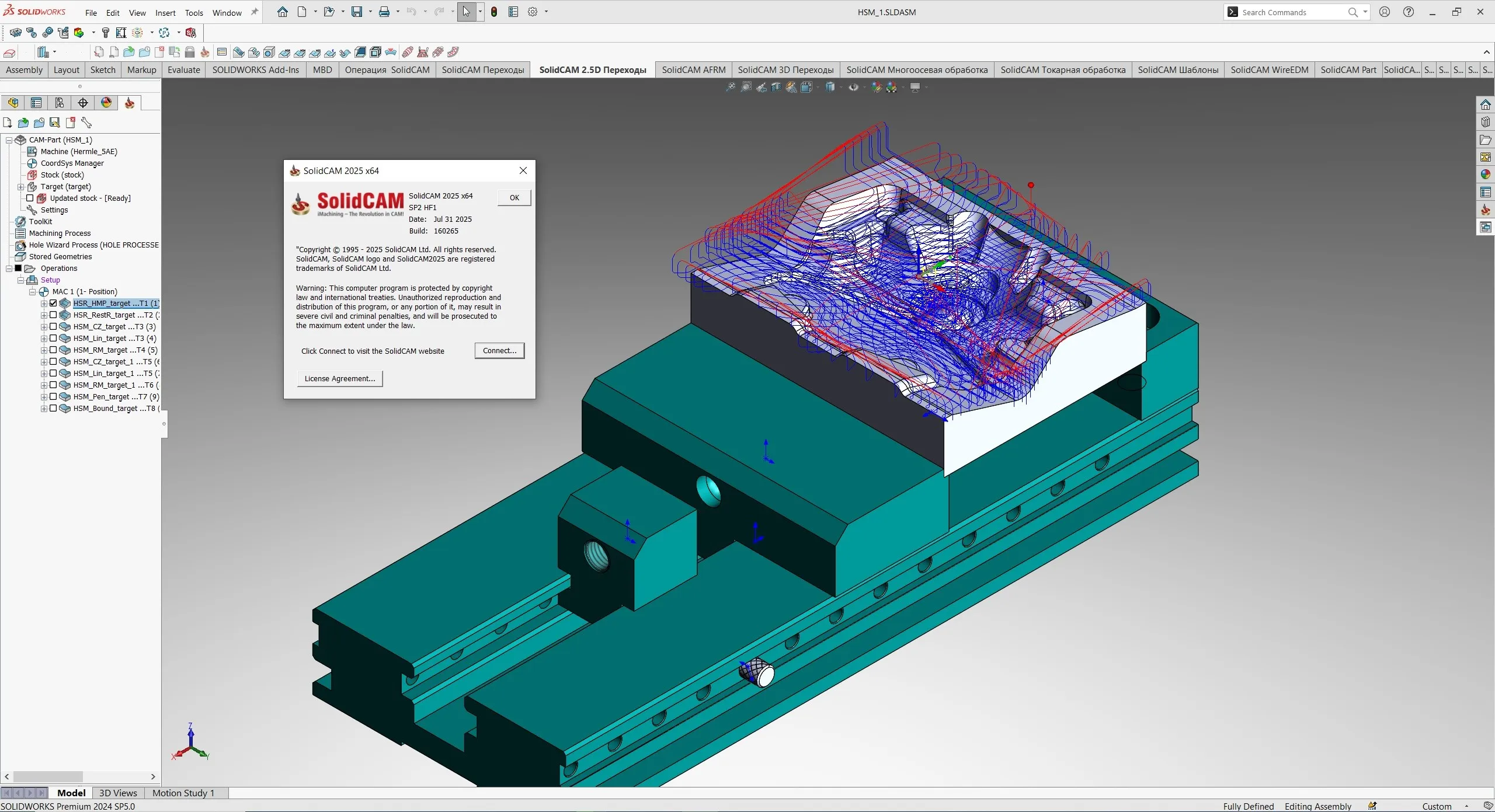Open the SolidWorks Resources home in task pane

(x=1486, y=104)
